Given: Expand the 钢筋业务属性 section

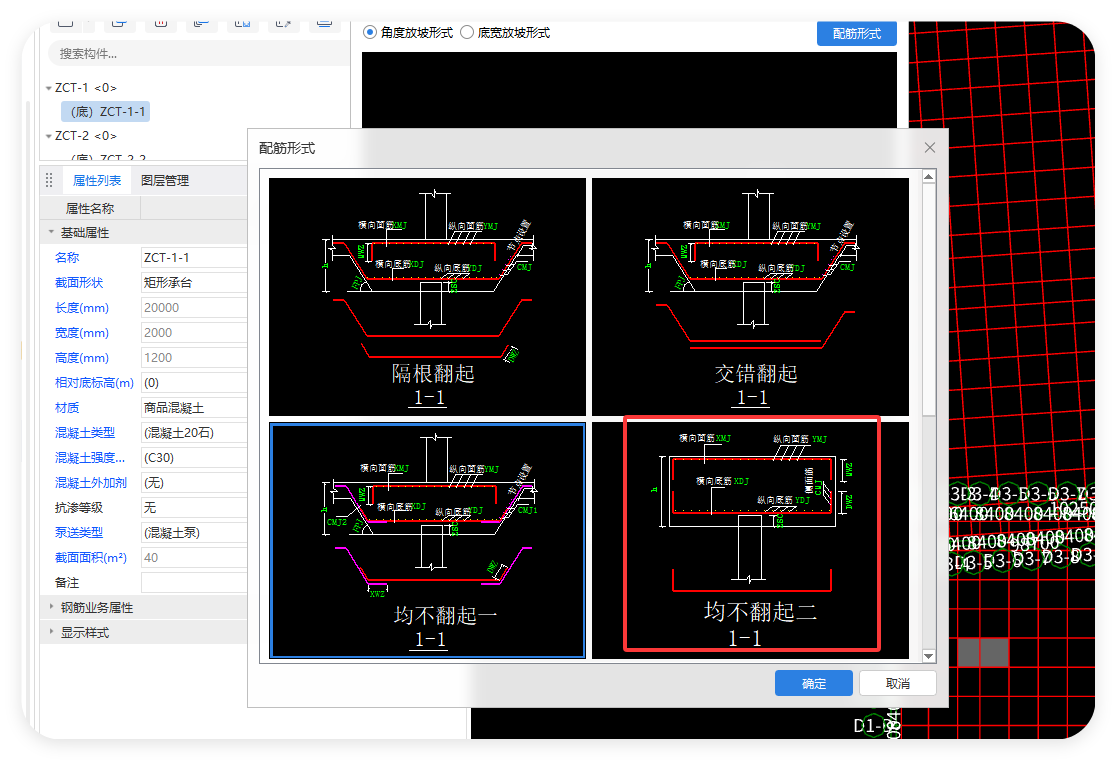Looking at the screenshot, I should [x=51, y=607].
